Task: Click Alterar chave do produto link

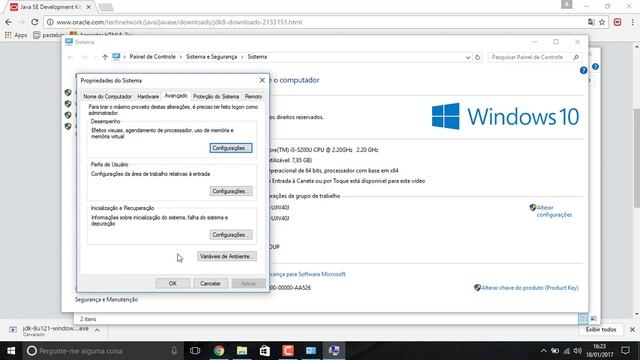Action: click(529, 288)
